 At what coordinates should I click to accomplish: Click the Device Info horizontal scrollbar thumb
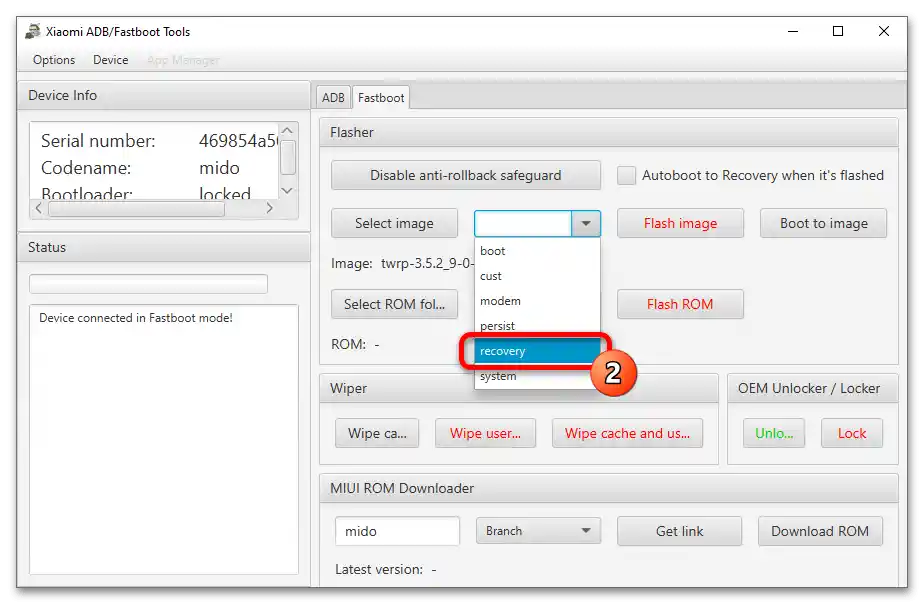pyautogui.click(x=136, y=209)
